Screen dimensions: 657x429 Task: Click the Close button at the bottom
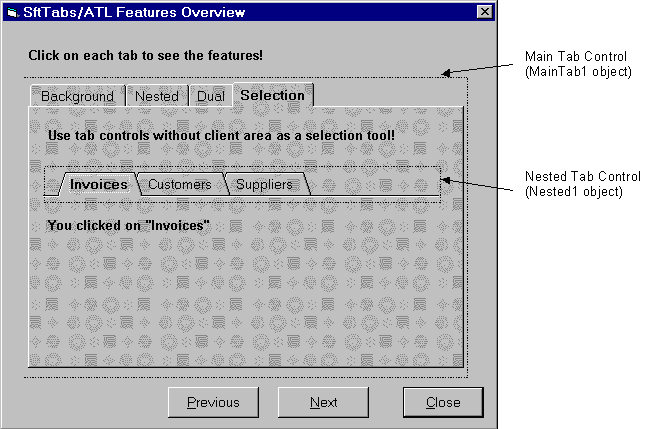[x=442, y=402]
